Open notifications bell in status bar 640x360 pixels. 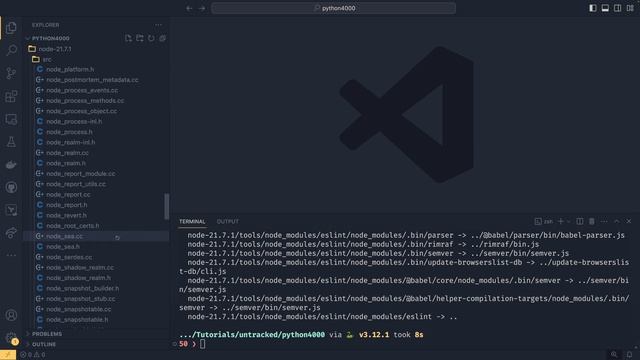point(629,355)
